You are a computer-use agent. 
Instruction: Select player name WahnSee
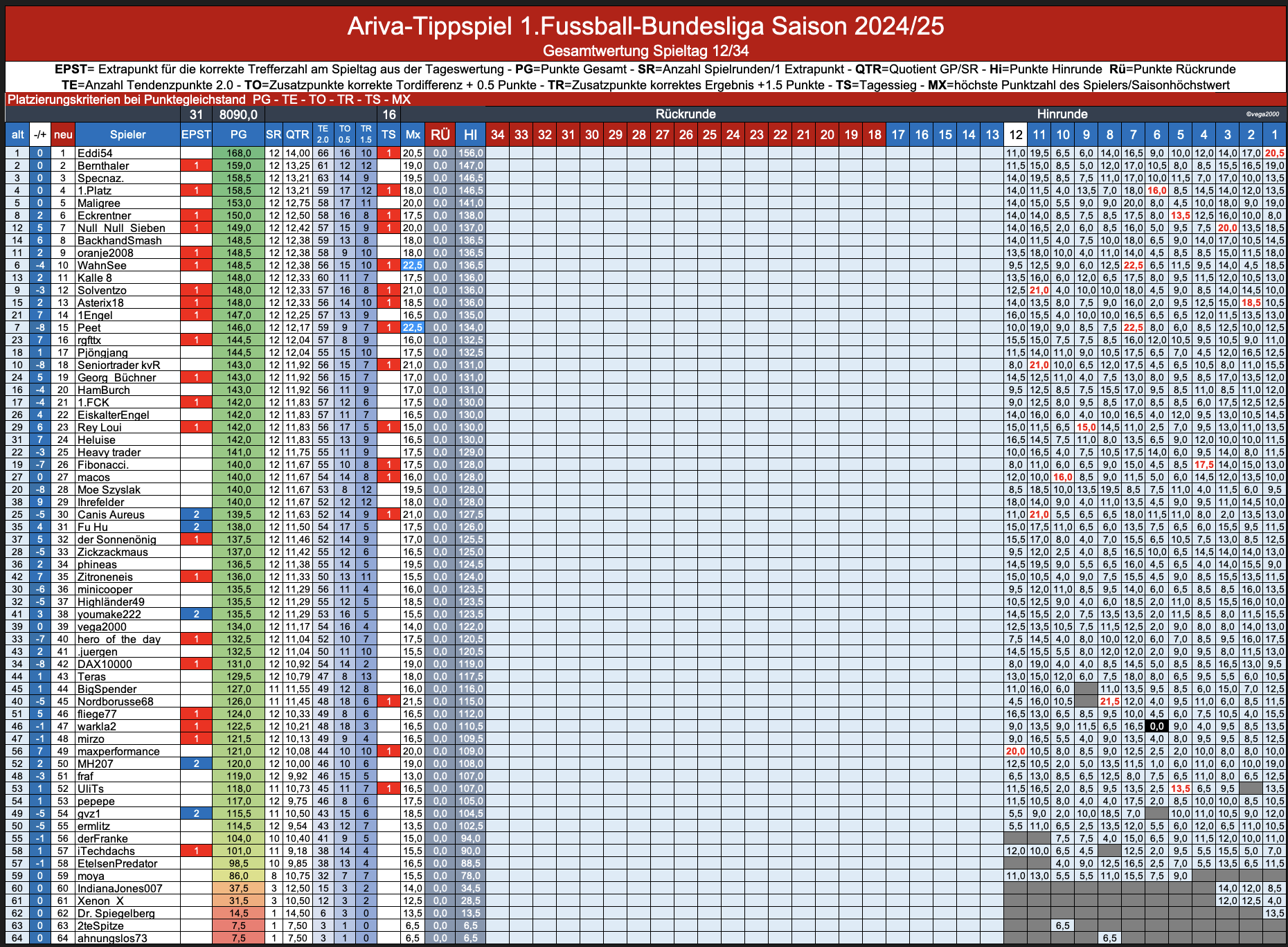pos(102,265)
